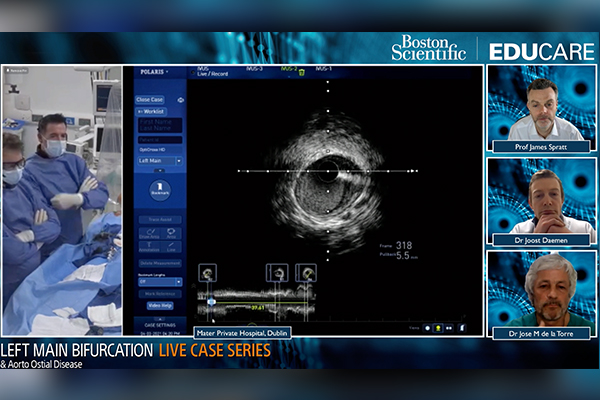This screenshot has height=400, width=600.
Task: Open the Video Help button
Action: point(158,305)
